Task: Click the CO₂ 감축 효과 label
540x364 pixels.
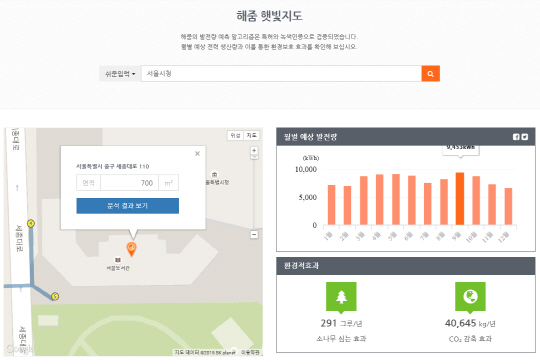Action: pos(470,339)
